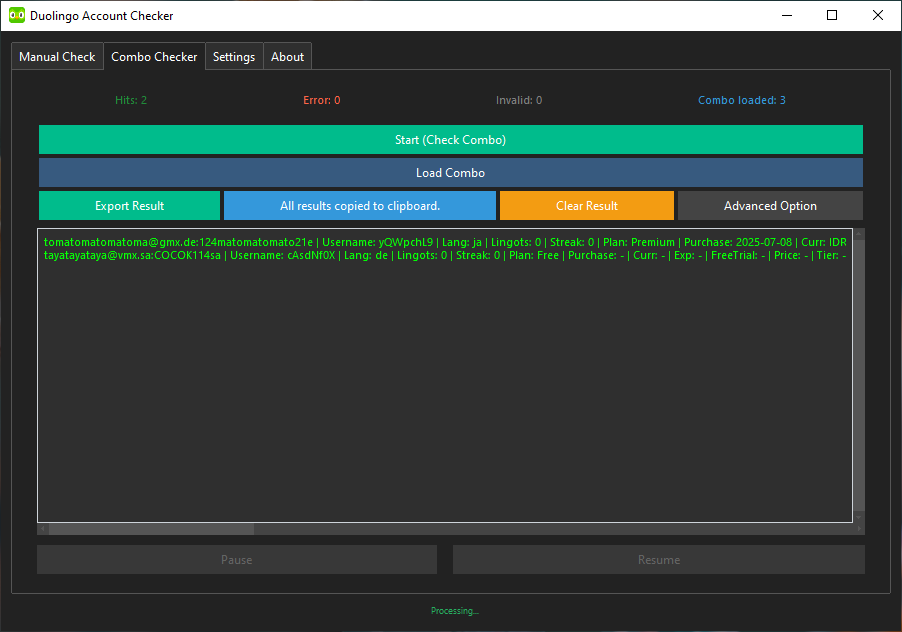Click the blue copy-to-clipboard results button
The width and height of the screenshot is (902, 632).
point(360,206)
